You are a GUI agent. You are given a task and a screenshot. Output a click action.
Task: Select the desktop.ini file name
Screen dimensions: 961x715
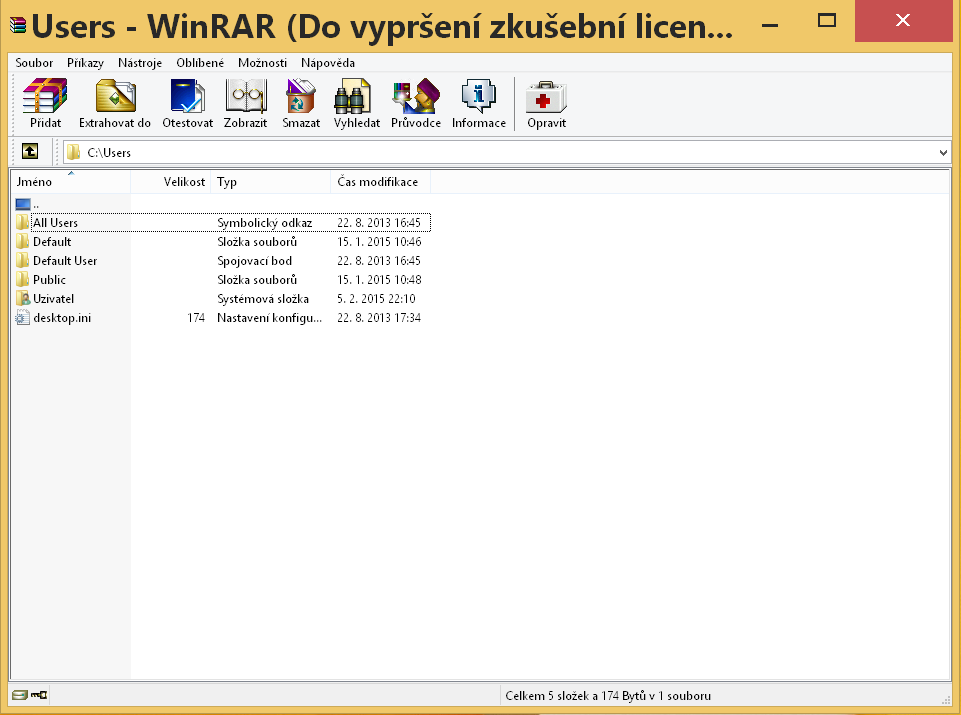point(62,317)
